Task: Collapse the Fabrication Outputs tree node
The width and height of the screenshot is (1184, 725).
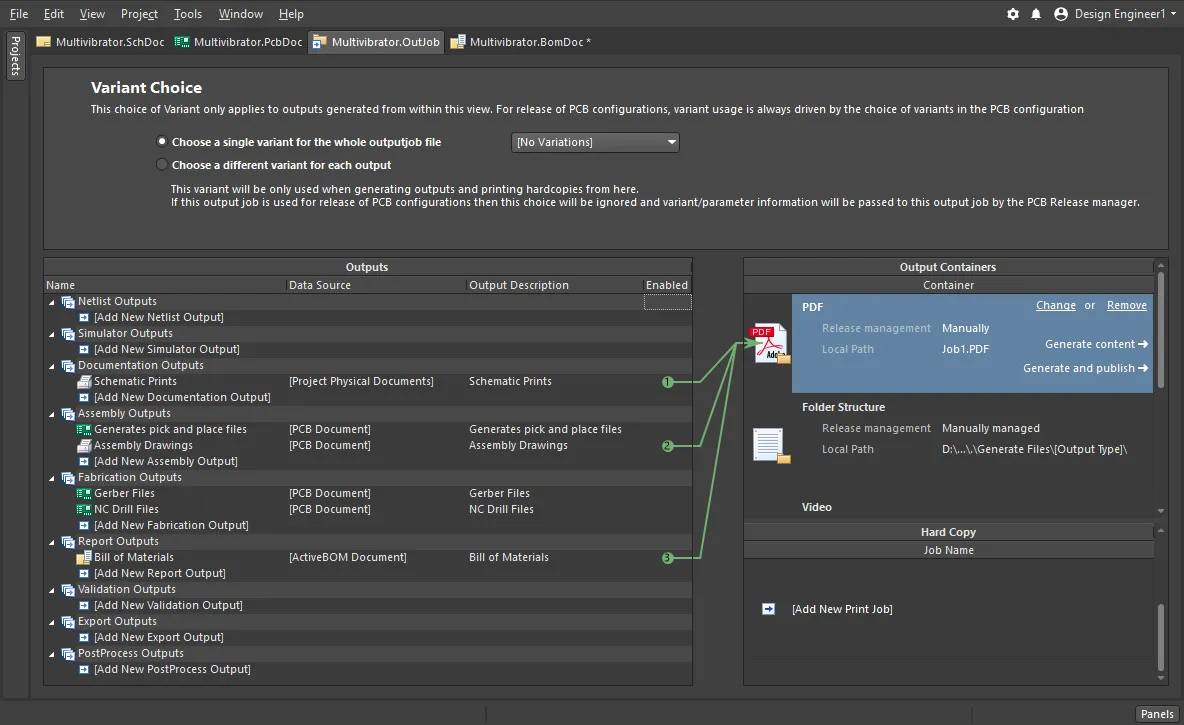Action: pyautogui.click(x=51, y=478)
